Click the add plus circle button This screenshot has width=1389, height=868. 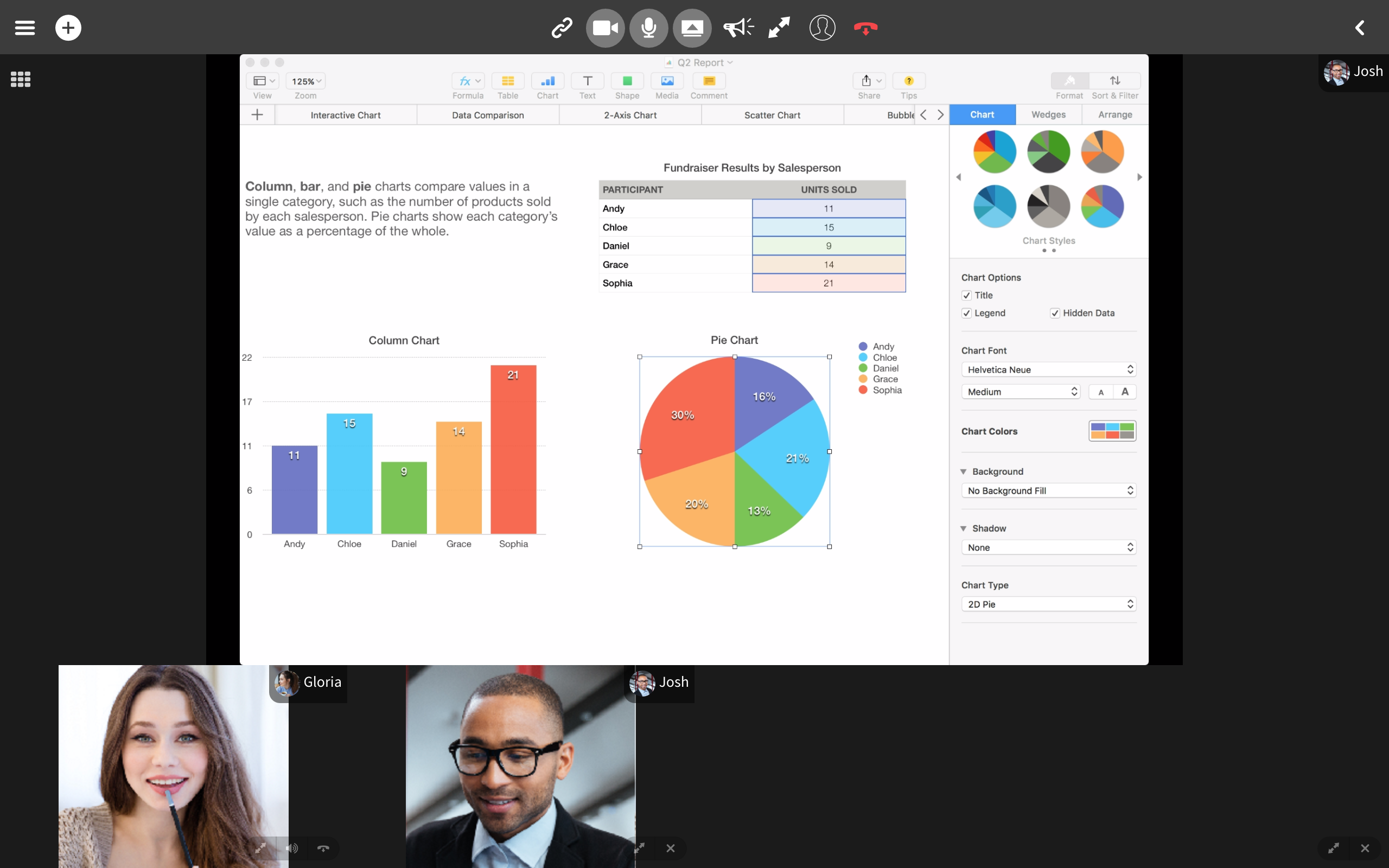[x=68, y=28]
